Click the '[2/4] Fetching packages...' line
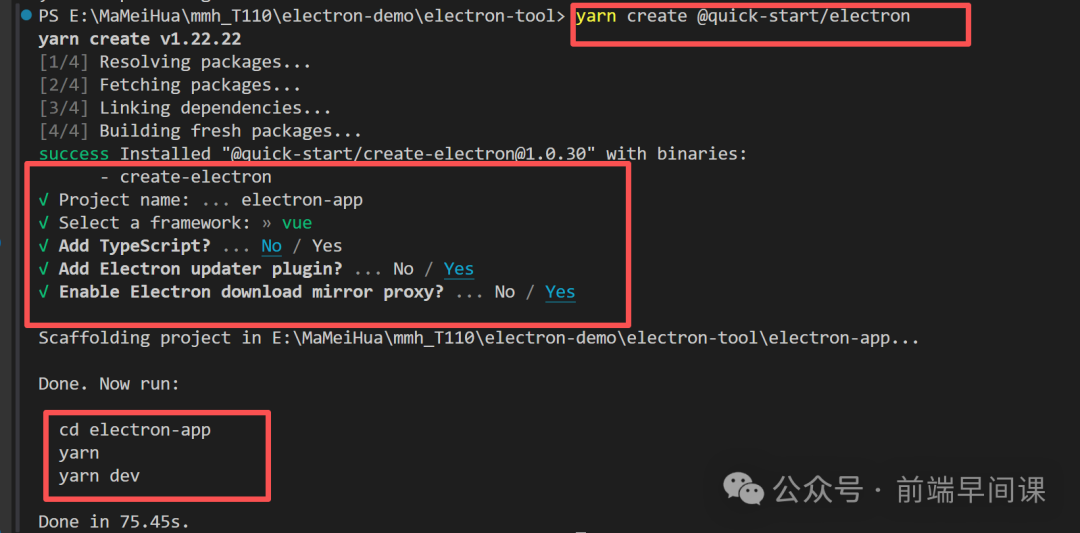This screenshot has height=533, width=1080. click(x=170, y=85)
